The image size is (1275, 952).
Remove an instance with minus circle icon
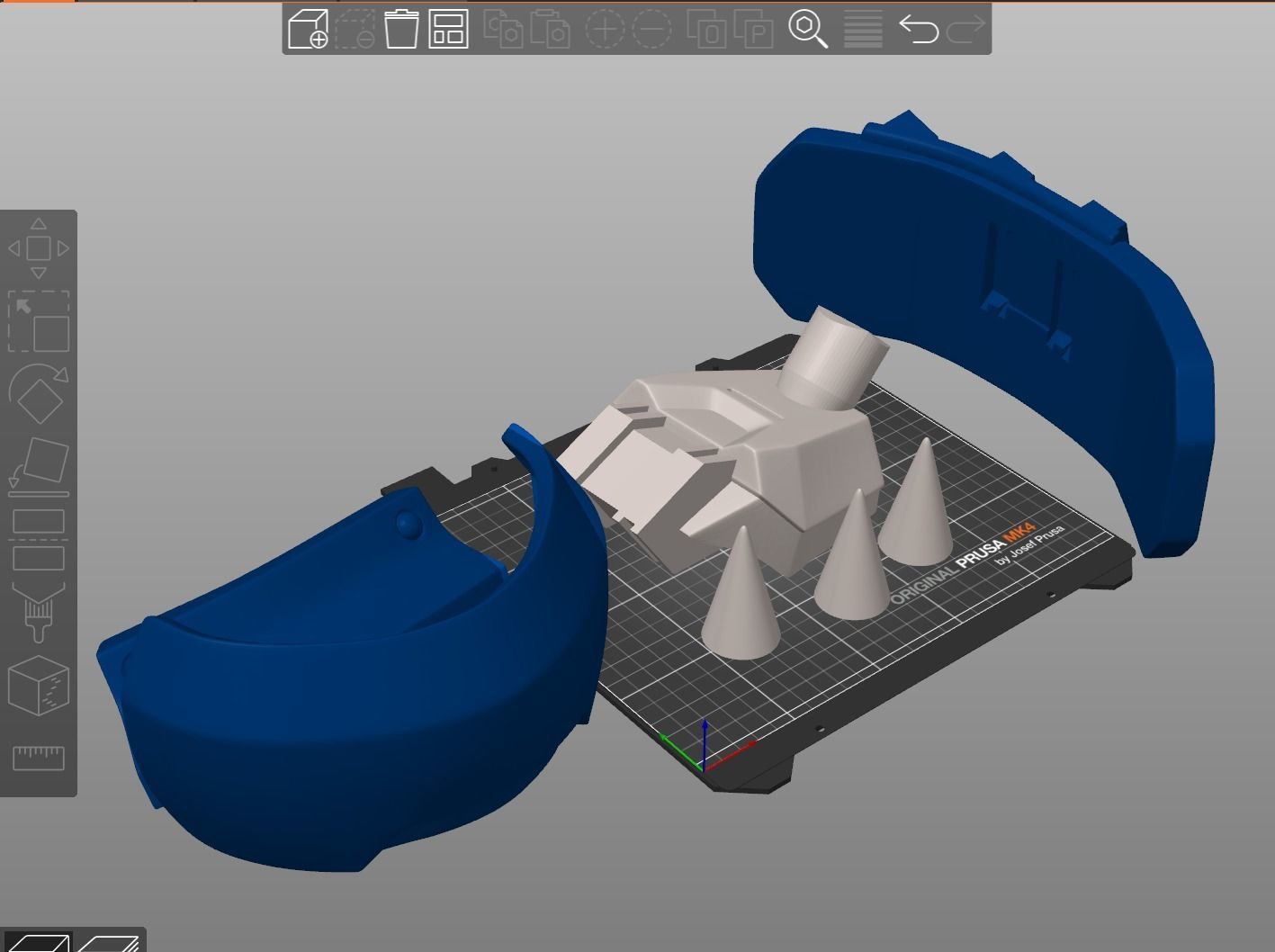coord(651,29)
